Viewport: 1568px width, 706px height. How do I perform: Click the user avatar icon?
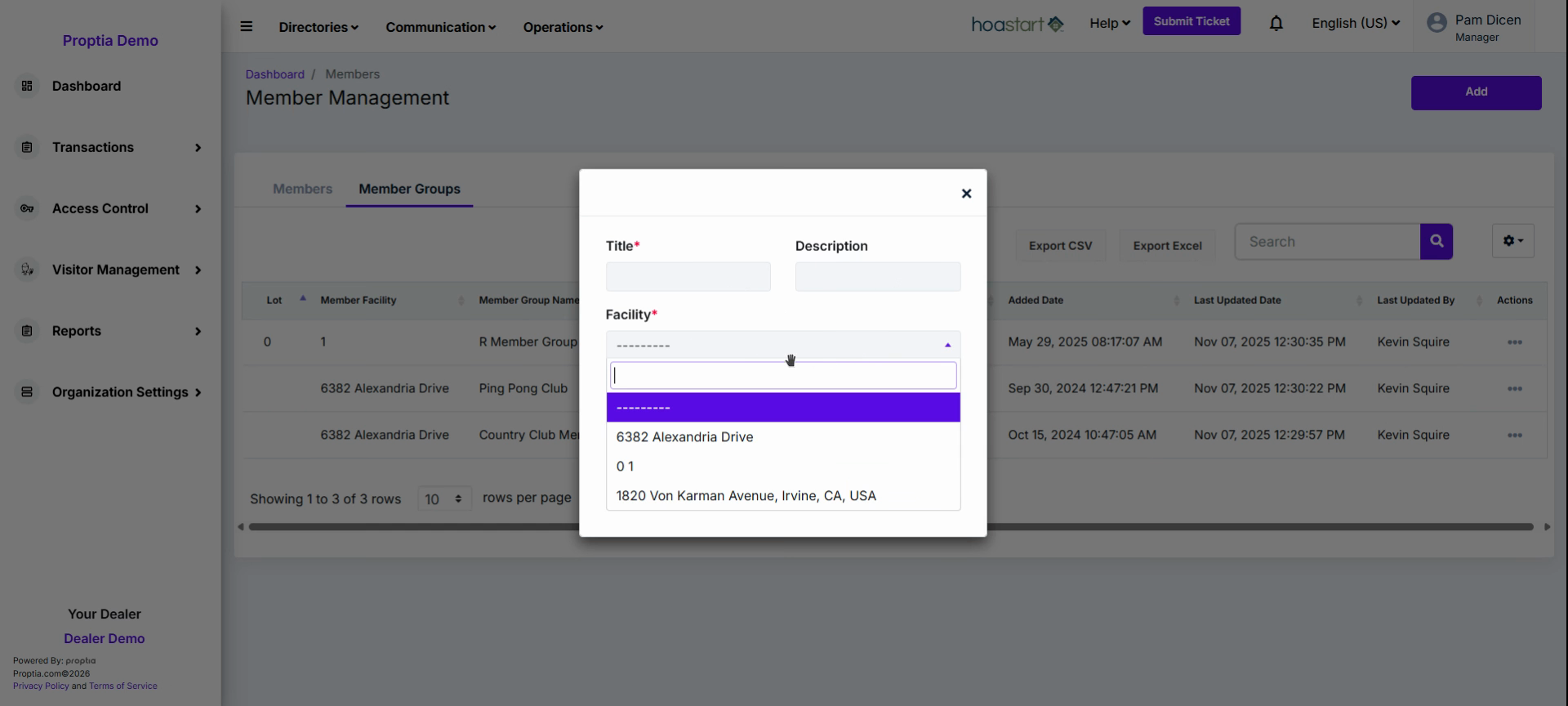point(1437,23)
